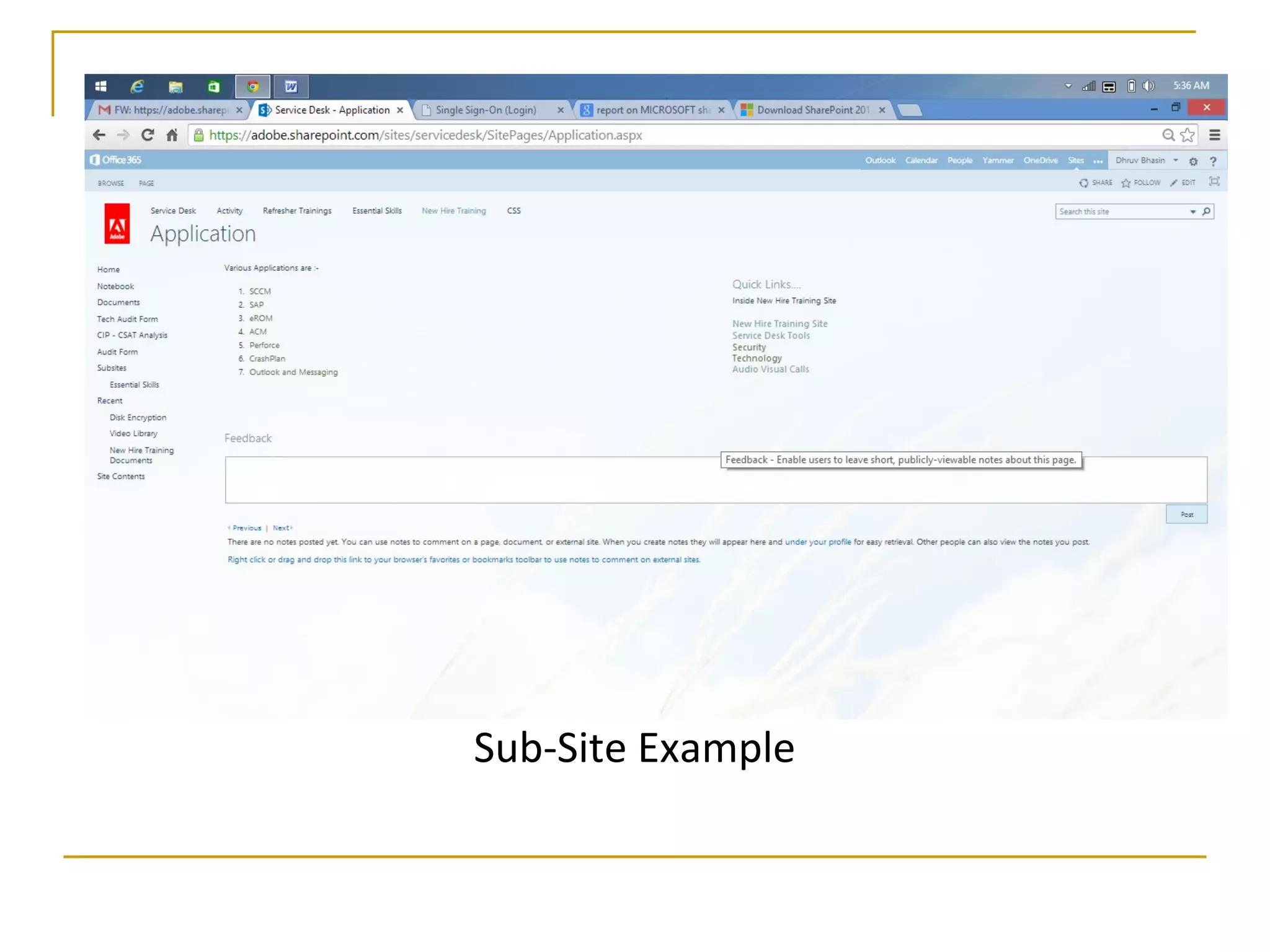Image resolution: width=1270 pixels, height=952 pixels.
Task: Click the Next notes link
Action: [x=282, y=528]
